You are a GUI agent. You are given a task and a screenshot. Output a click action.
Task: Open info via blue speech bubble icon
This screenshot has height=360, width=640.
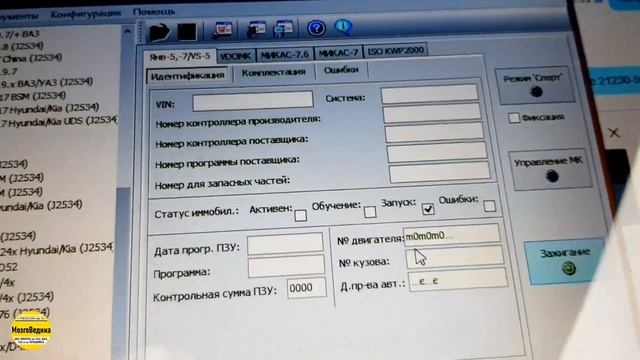(x=343, y=27)
